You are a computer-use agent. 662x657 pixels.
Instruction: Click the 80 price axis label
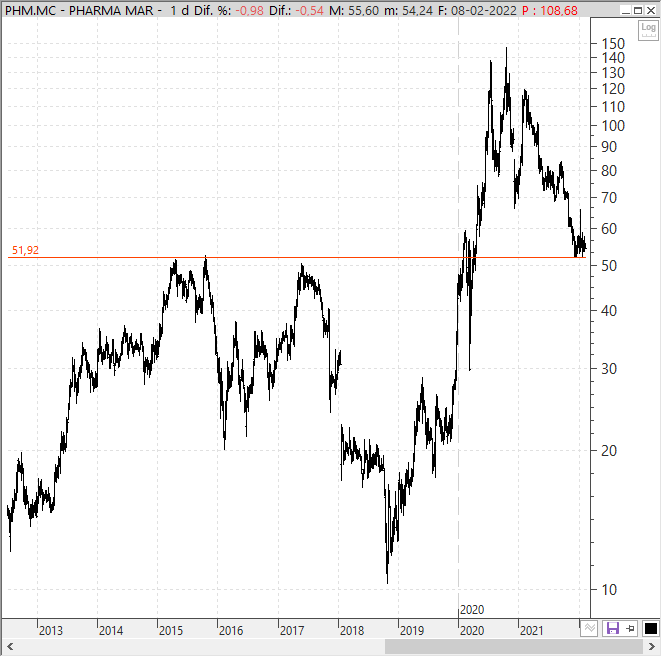pos(609,171)
